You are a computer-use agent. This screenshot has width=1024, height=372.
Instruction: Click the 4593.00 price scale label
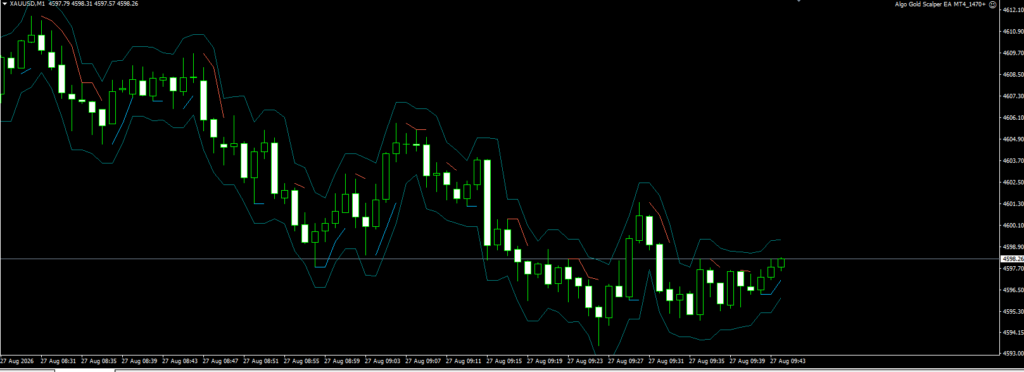(x=1011, y=354)
